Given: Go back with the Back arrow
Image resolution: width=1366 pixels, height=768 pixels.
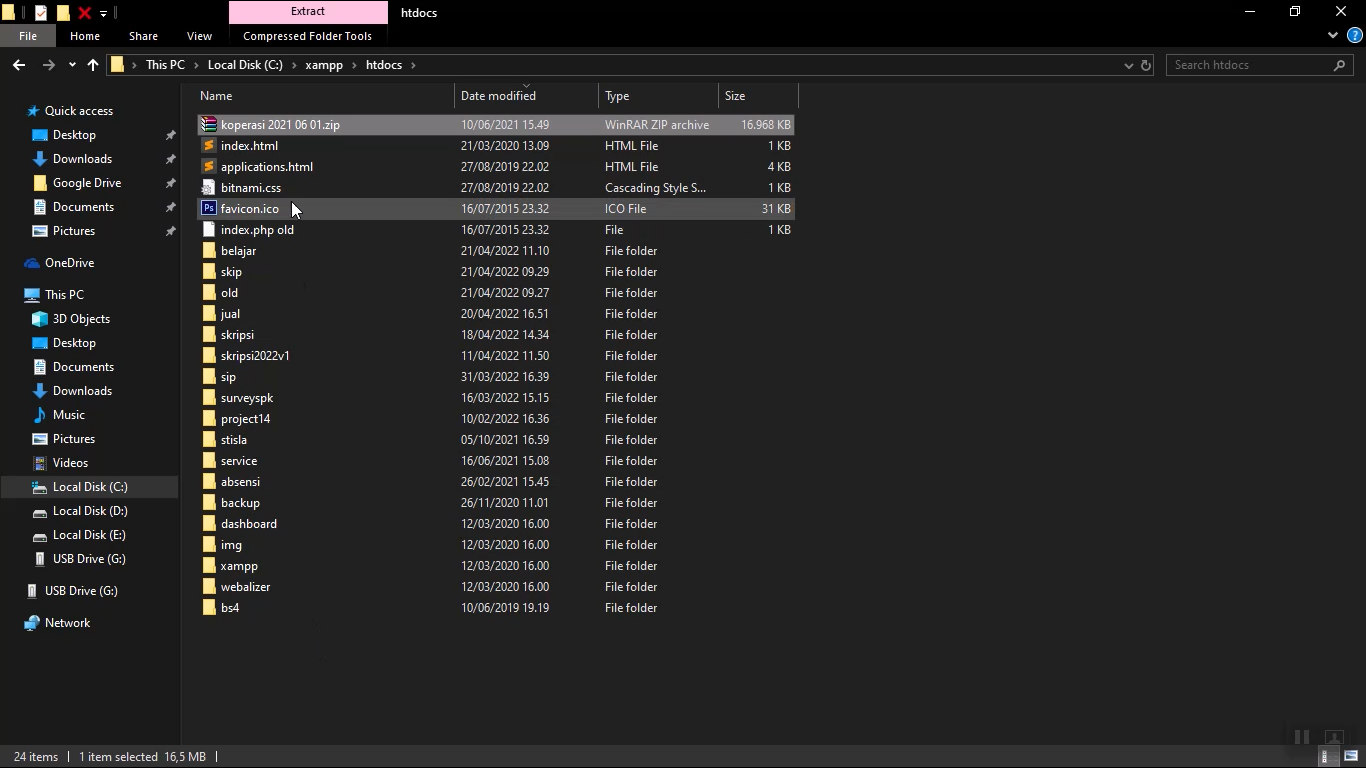Looking at the screenshot, I should (x=19, y=65).
